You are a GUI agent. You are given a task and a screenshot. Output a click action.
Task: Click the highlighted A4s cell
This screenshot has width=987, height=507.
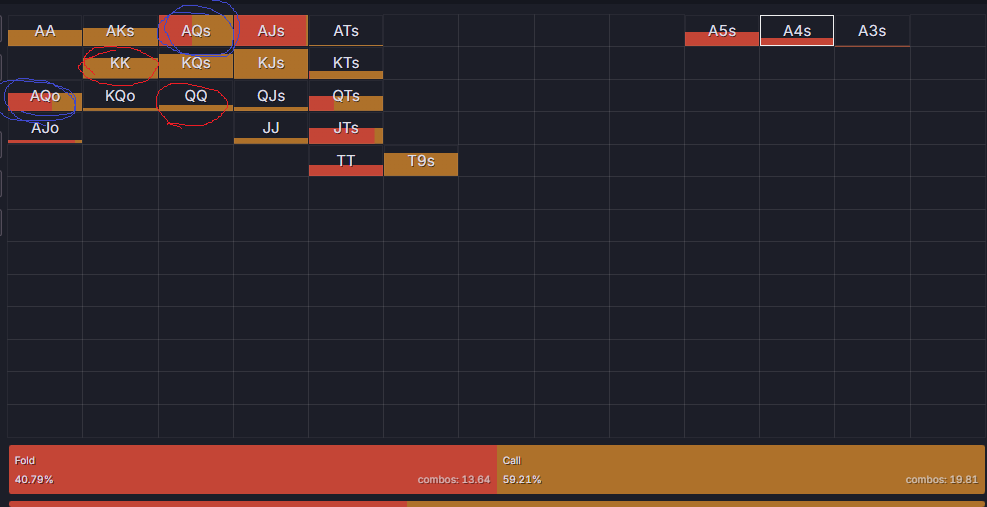coord(797,31)
